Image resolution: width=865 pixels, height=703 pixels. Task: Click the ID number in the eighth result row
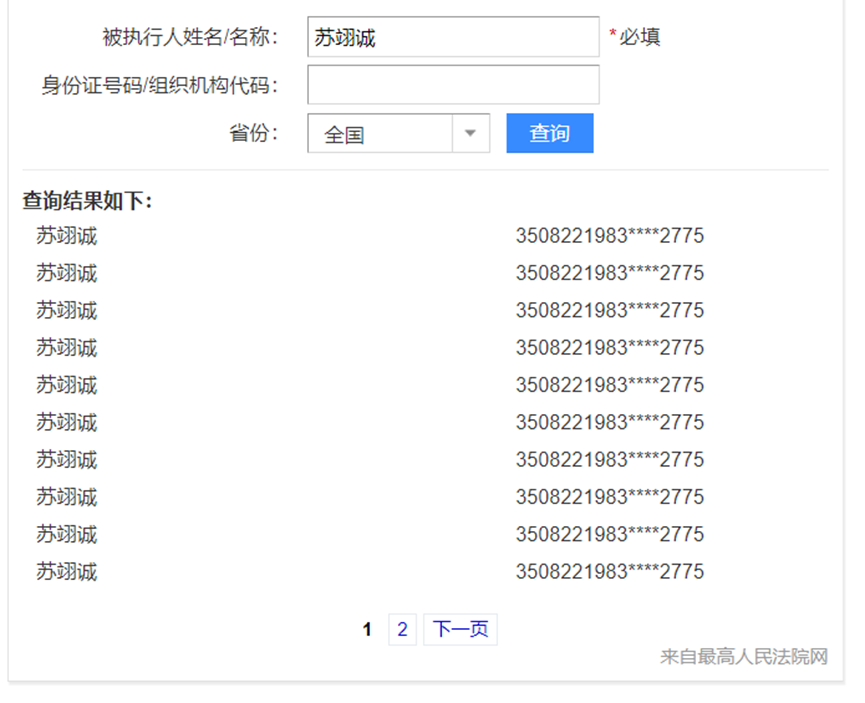[x=609, y=498]
